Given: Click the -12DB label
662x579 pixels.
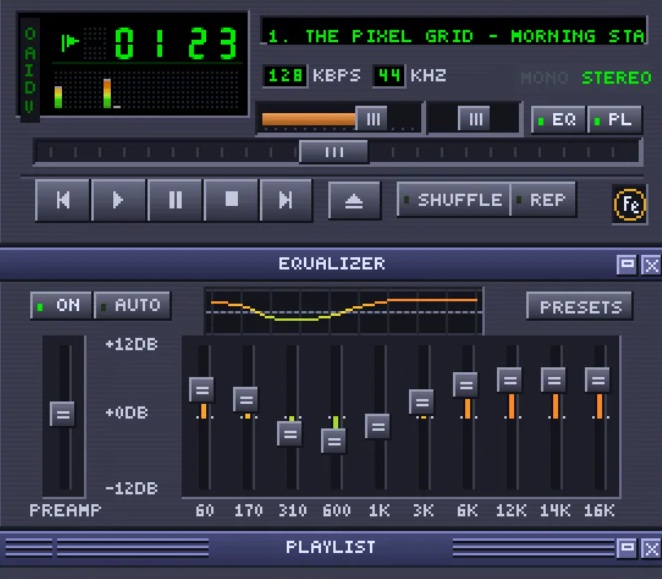Looking at the screenshot, I should [x=131, y=488].
